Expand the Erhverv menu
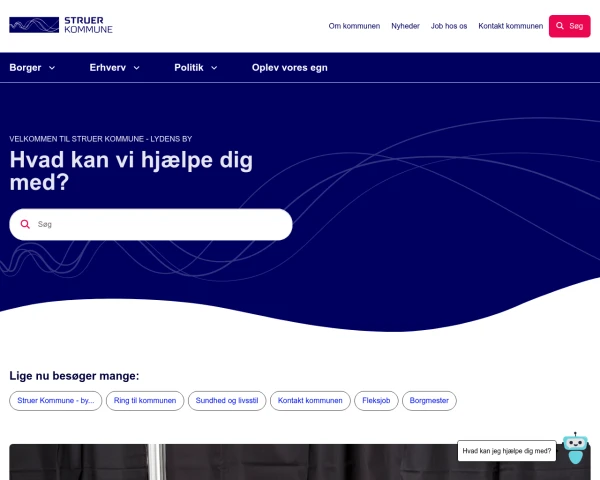 pyautogui.click(x=114, y=68)
